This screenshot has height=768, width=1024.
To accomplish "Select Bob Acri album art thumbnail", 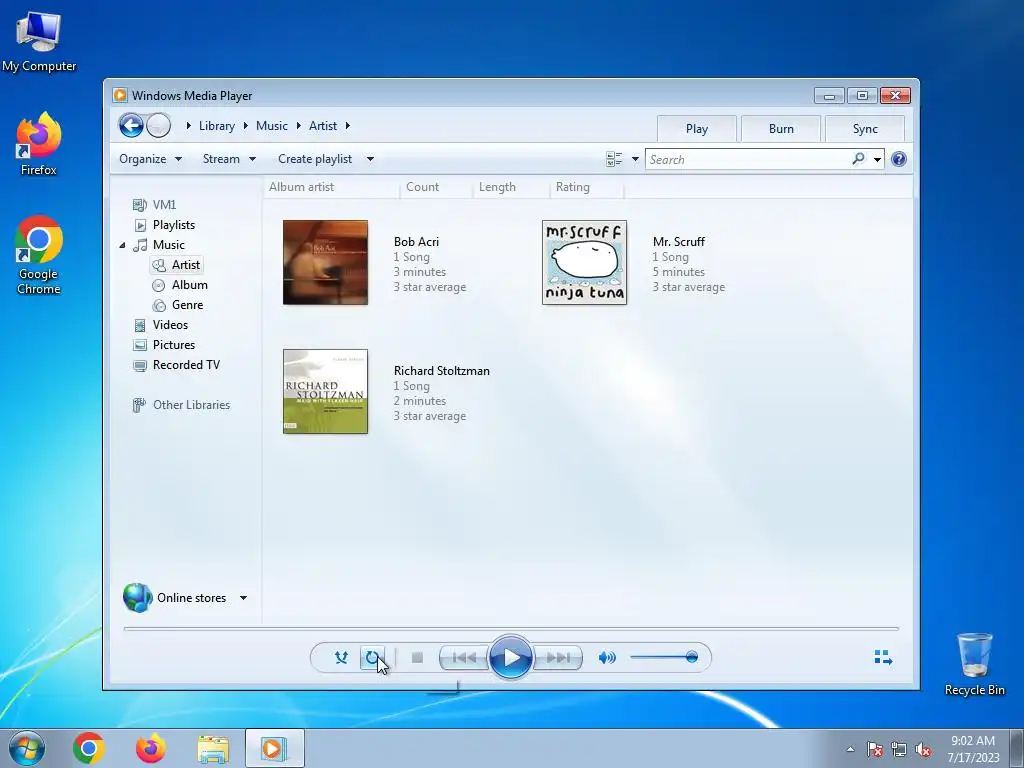I will 325,263.
